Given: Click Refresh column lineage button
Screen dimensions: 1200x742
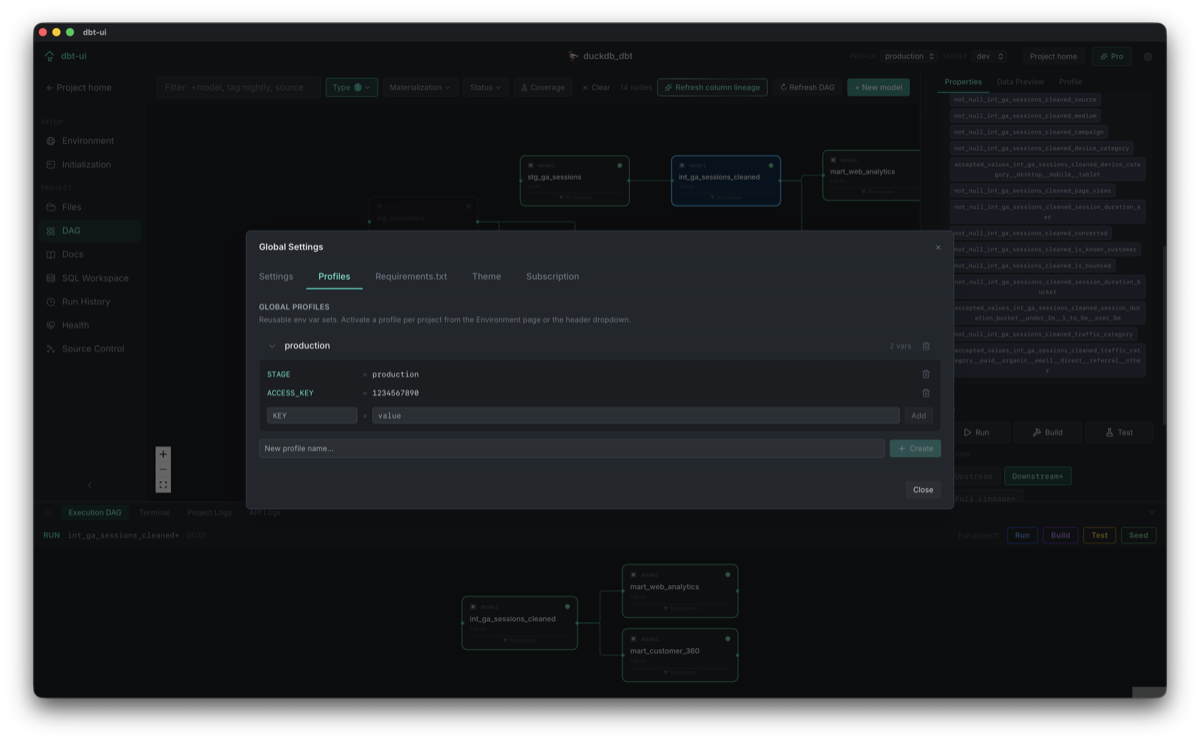Looking at the screenshot, I should tap(712, 87).
